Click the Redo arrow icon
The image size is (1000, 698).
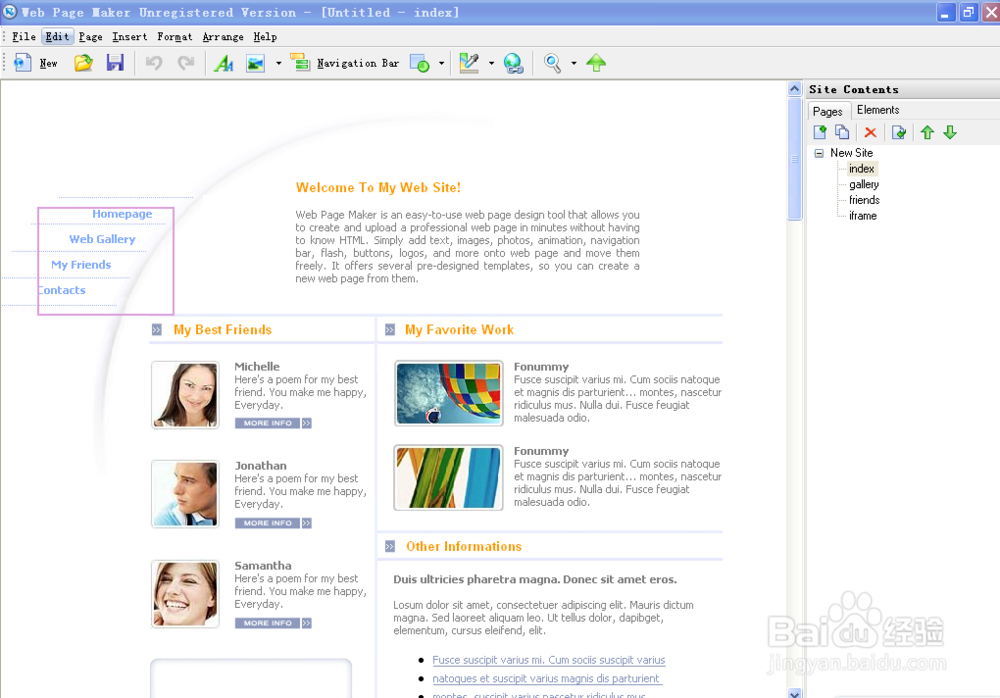(186, 63)
